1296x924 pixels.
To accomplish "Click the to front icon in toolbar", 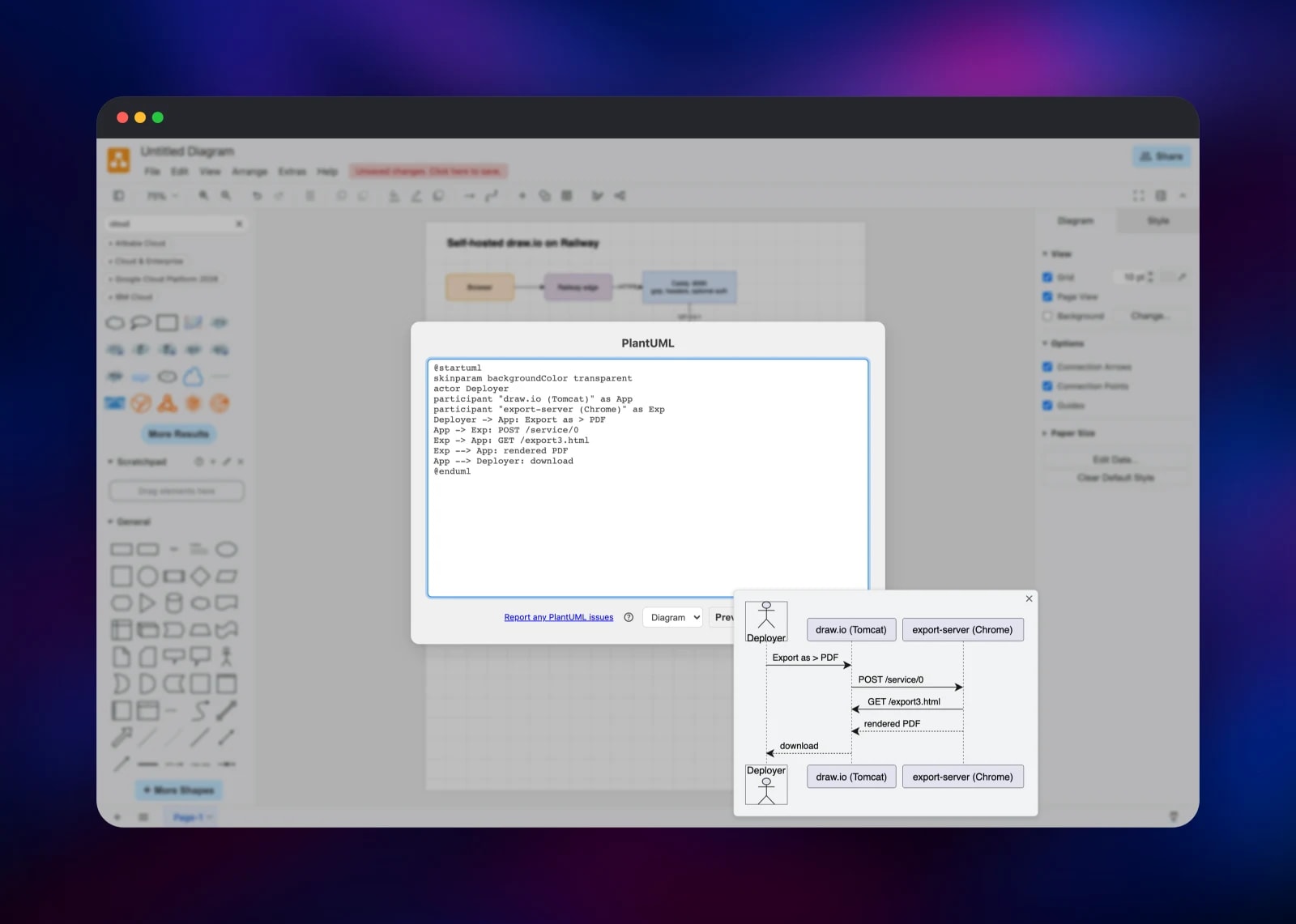I will (341, 195).
